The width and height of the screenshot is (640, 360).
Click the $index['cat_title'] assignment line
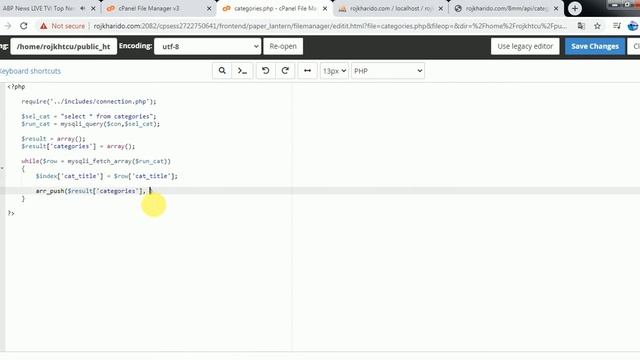[x=107, y=176]
